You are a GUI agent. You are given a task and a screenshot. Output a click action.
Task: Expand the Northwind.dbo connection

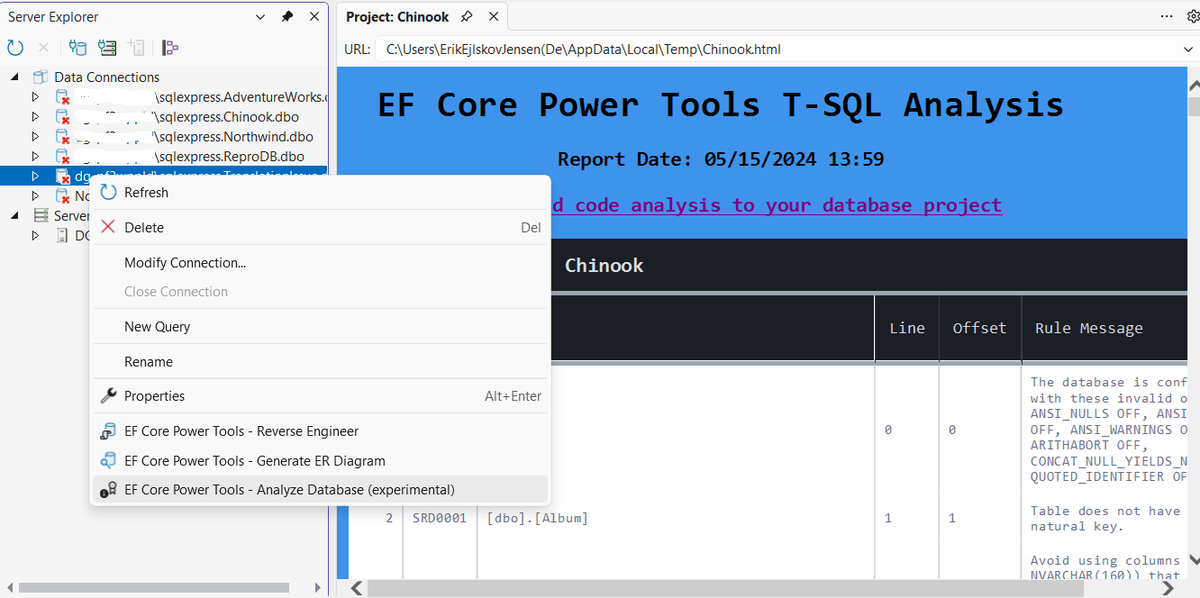[x=36, y=137]
